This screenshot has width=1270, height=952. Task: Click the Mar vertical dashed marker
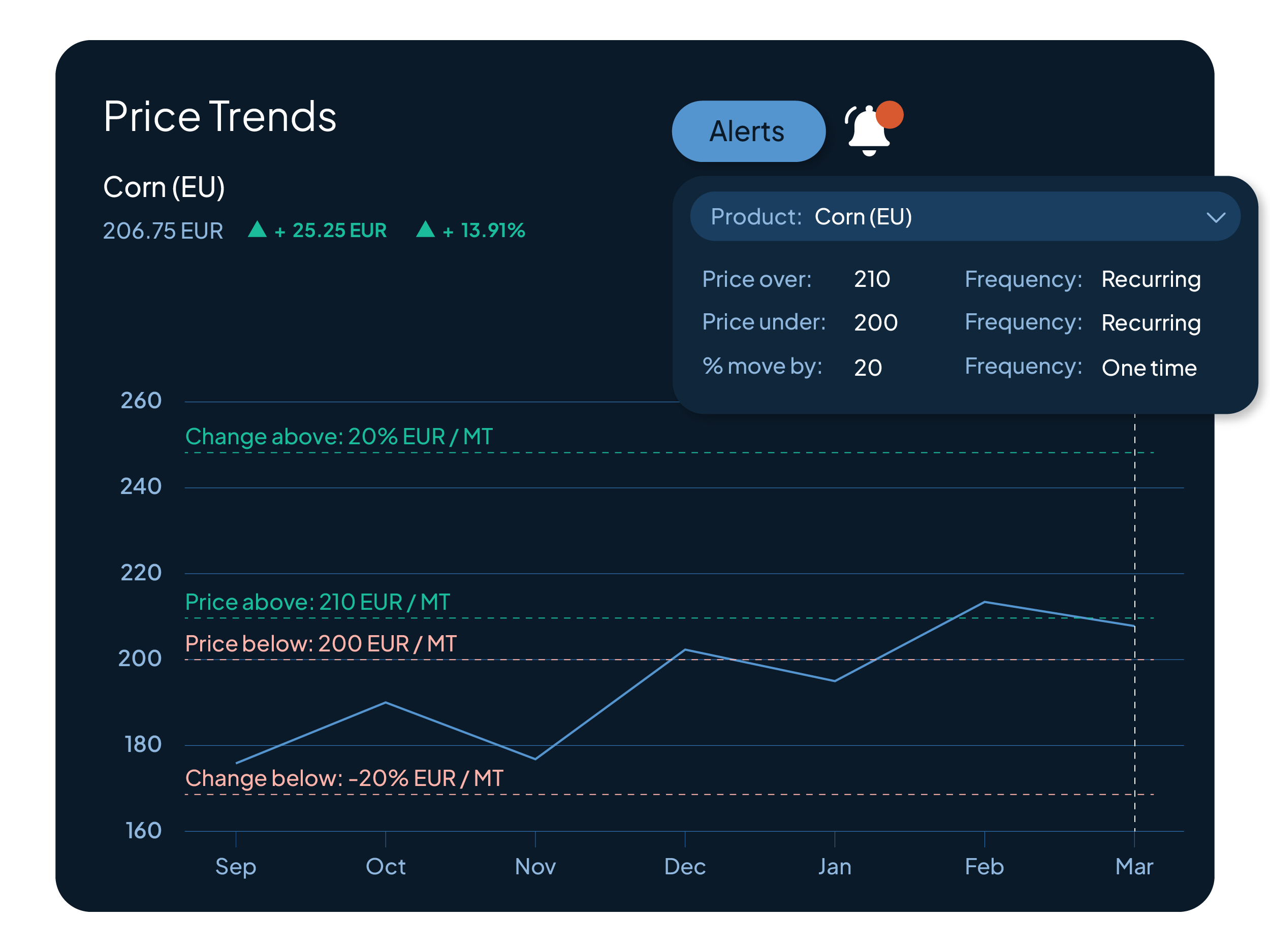[x=1134, y=516]
